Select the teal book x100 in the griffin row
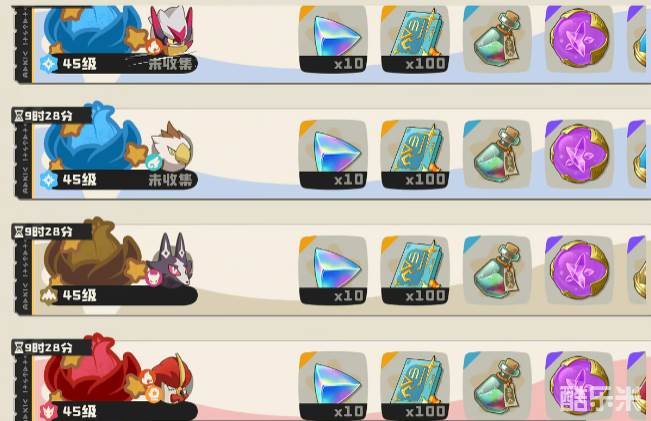 (415, 154)
